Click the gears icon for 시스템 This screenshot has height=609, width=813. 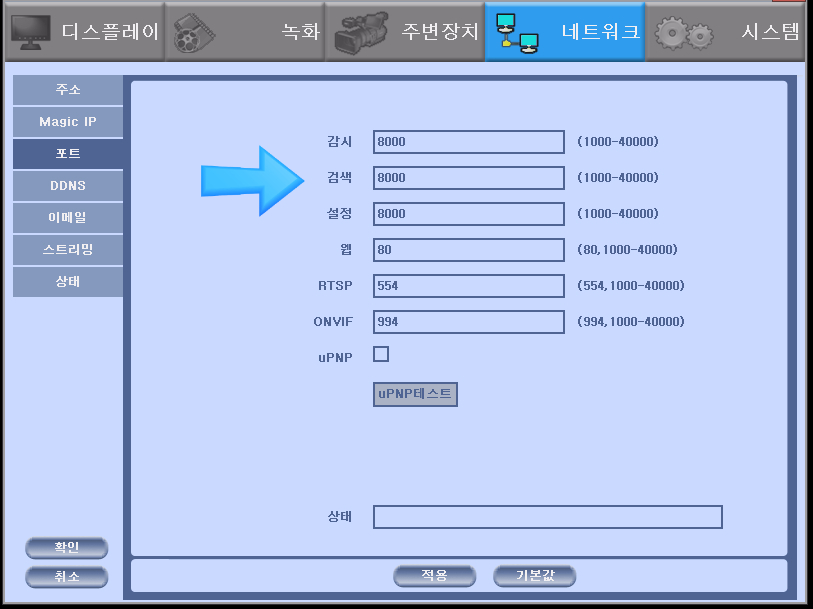683,34
